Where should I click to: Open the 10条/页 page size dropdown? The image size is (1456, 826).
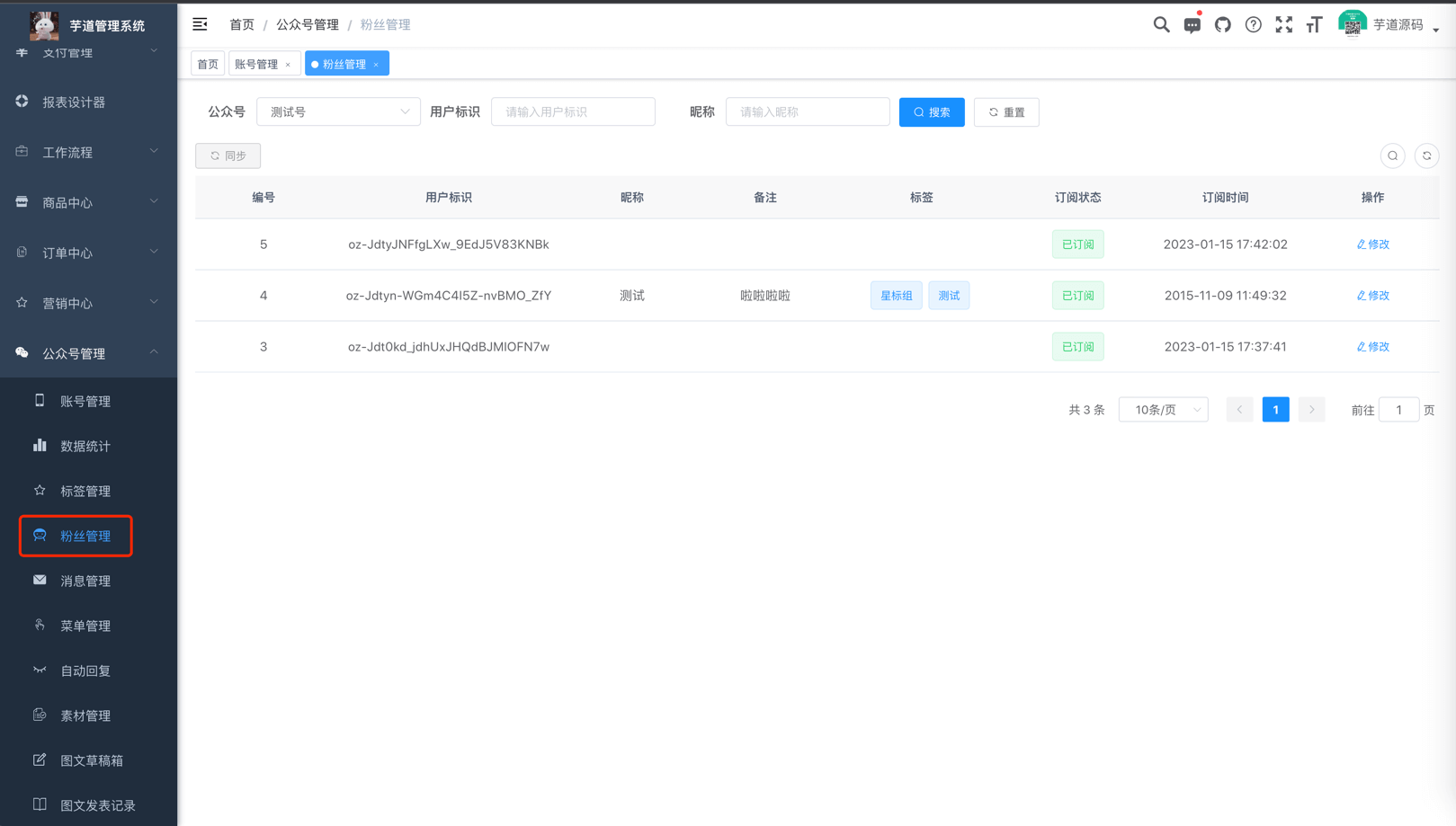tap(1163, 409)
